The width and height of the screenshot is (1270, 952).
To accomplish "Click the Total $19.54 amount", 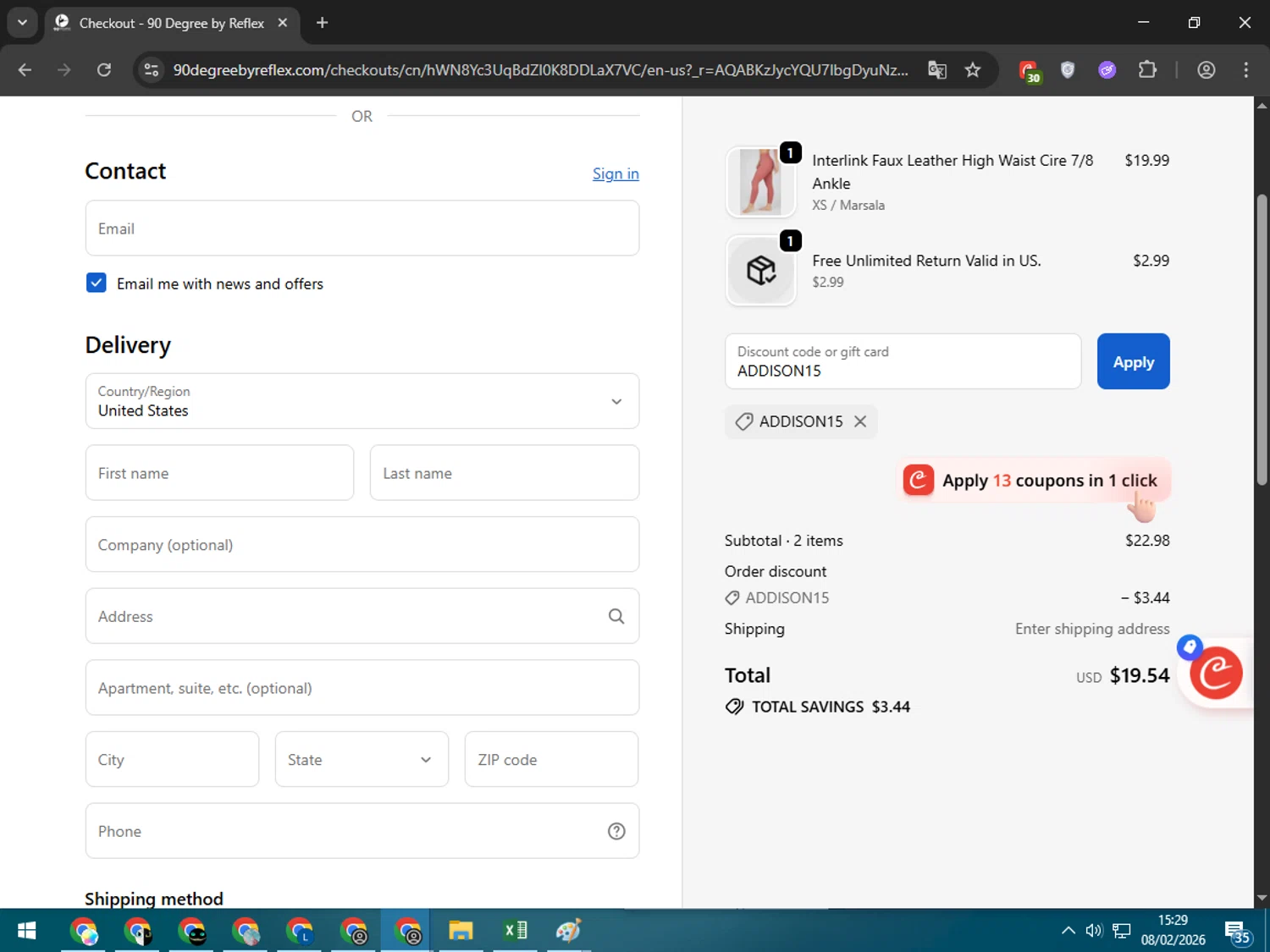I will (x=1140, y=675).
